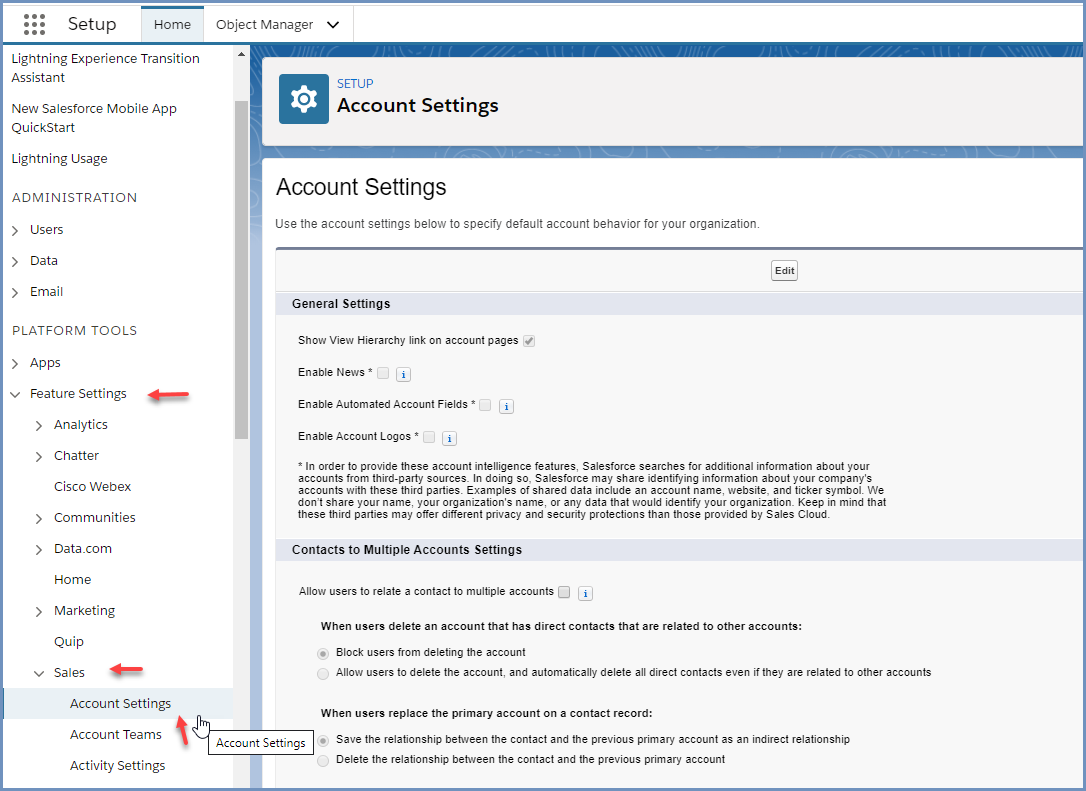This screenshot has height=791, width=1086.
Task: Select Save the relationship as indirect option
Action: 323,740
